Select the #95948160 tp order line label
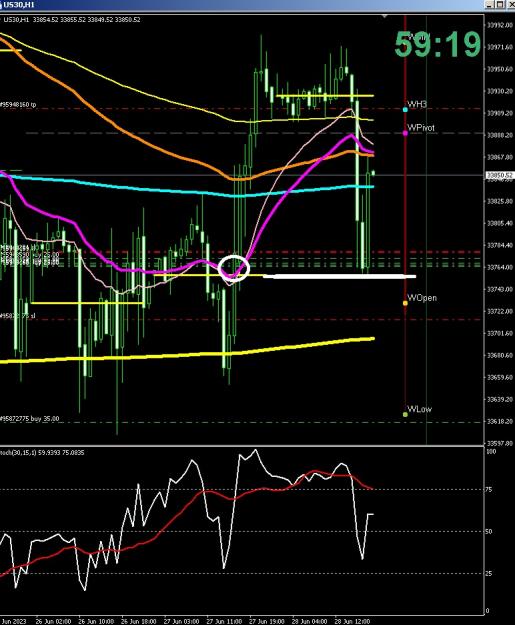 tap(18, 104)
